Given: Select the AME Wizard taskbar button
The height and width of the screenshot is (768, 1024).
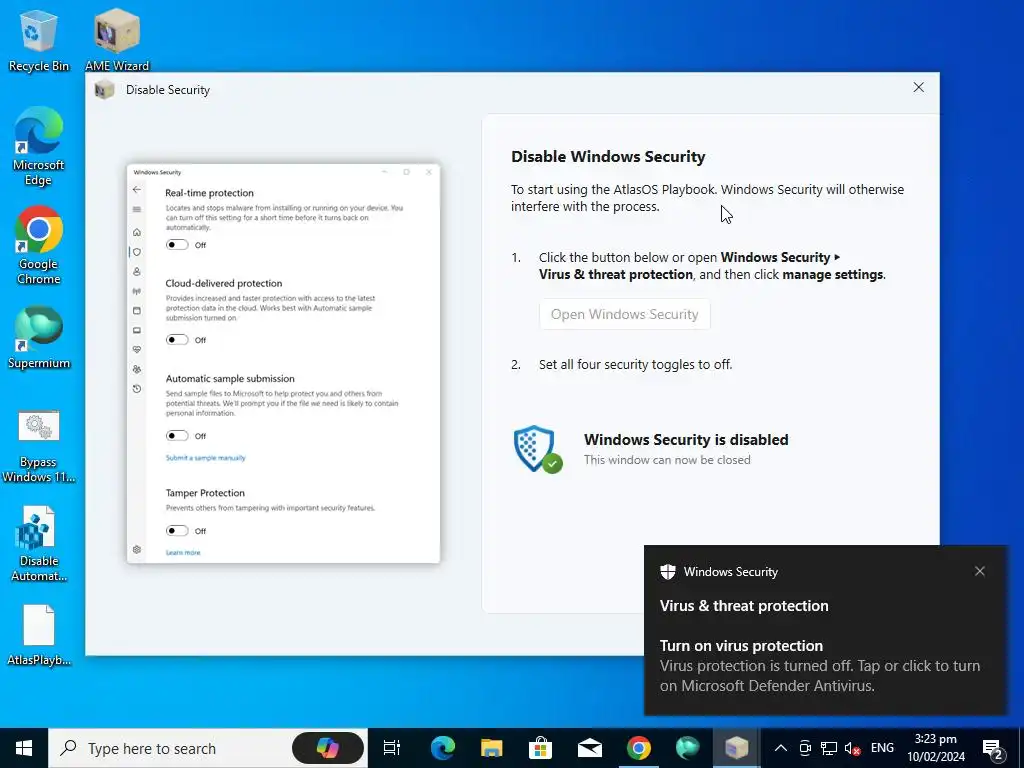Looking at the screenshot, I should [x=737, y=748].
